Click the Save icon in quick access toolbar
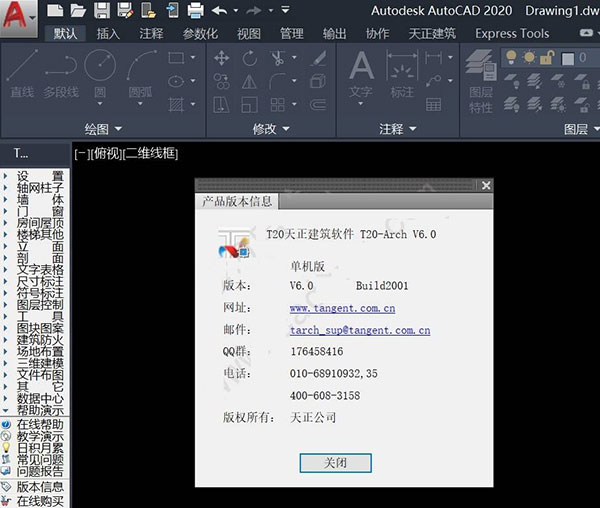This screenshot has width=600, height=508. [x=101, y=11]
